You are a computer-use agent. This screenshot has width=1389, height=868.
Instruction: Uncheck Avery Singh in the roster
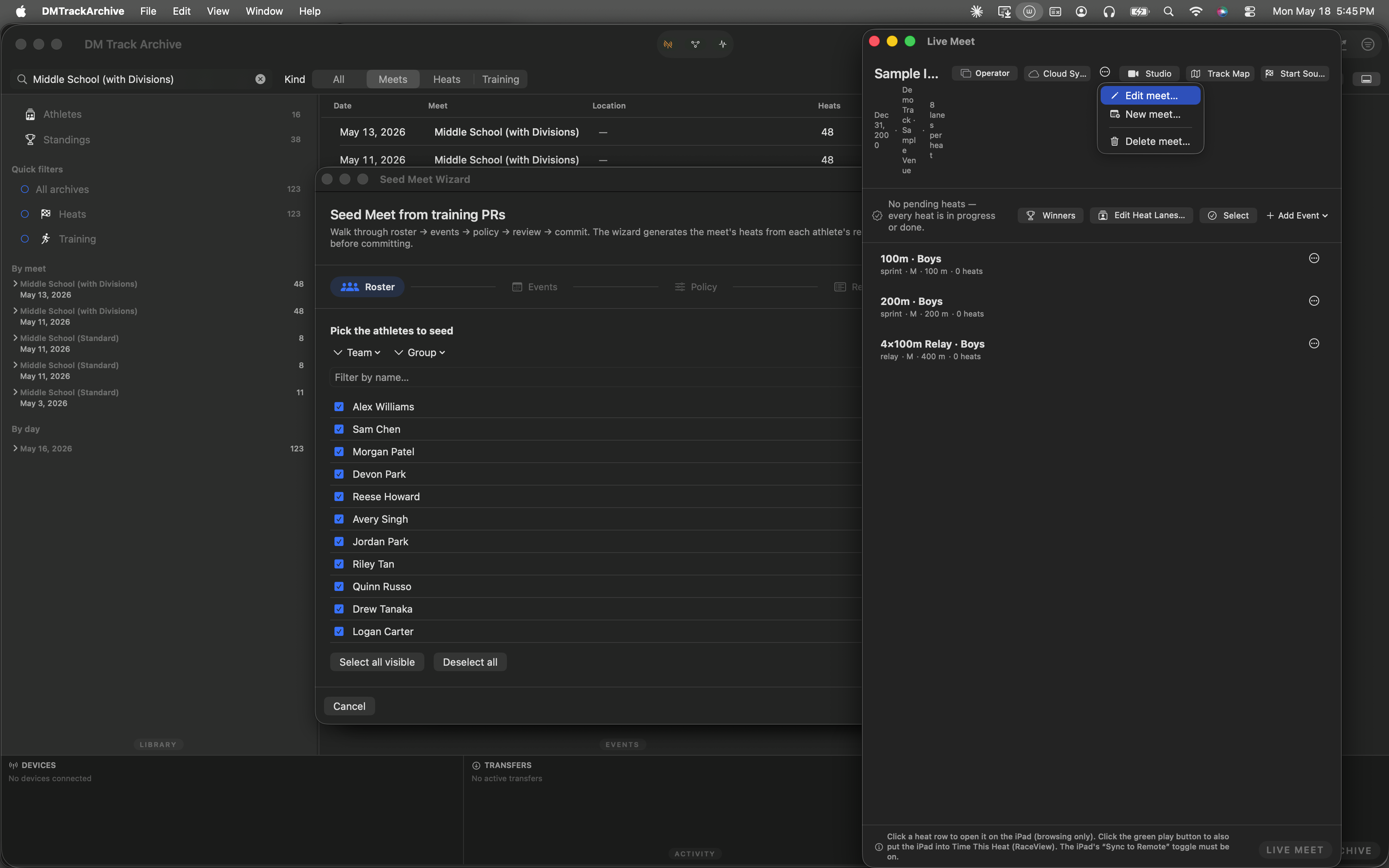point(339,519)
